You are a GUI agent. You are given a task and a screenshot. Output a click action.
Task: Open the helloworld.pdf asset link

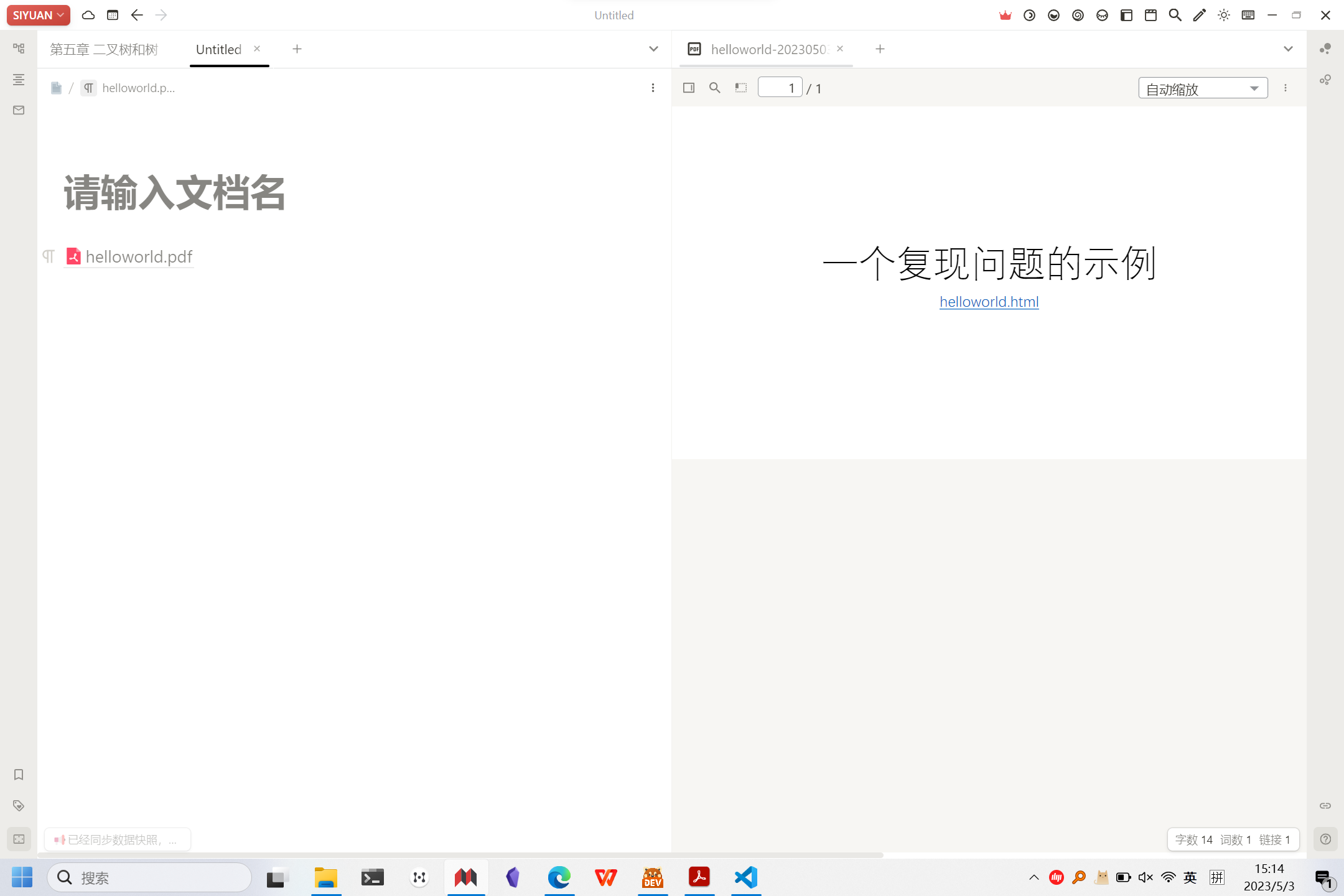point(138,257)
